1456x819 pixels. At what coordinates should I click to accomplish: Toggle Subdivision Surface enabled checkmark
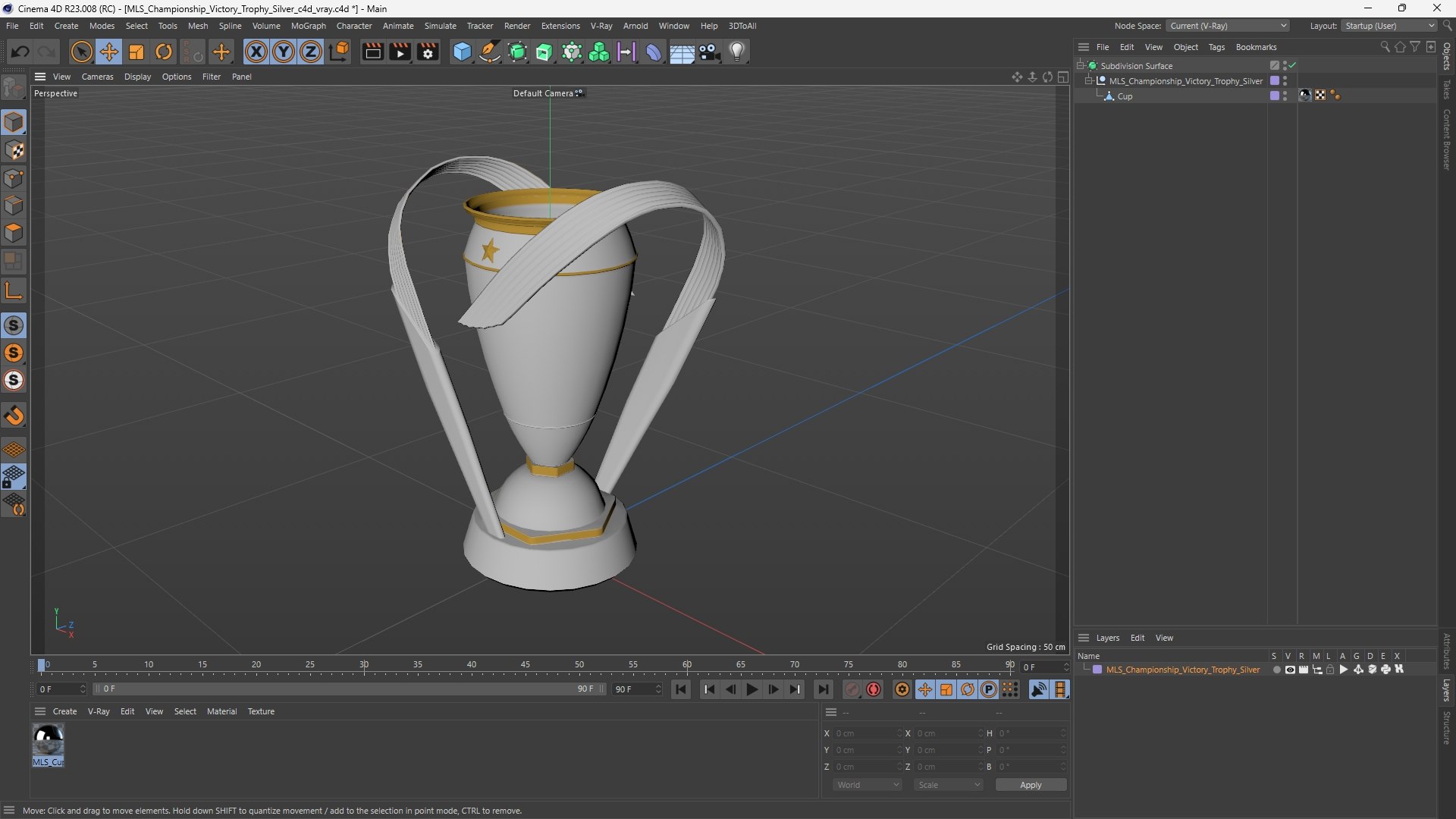coord(1292,66)
